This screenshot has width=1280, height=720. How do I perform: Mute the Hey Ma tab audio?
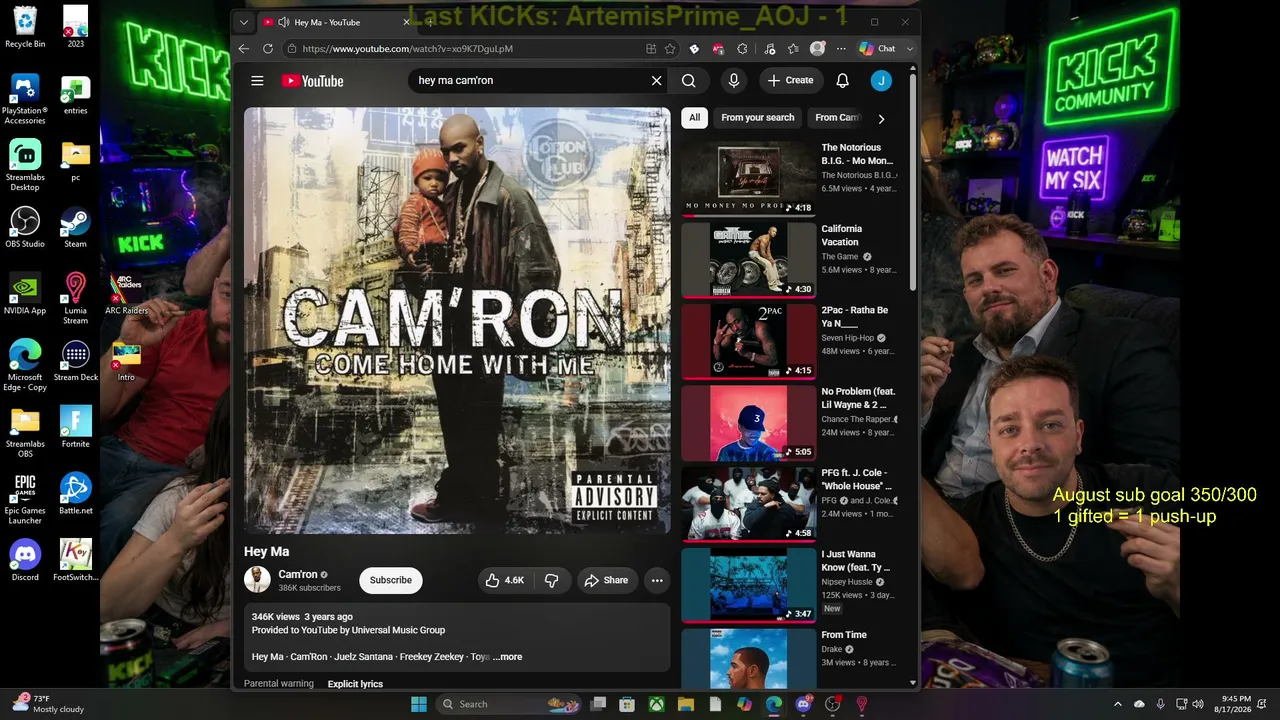coord(284,22)
